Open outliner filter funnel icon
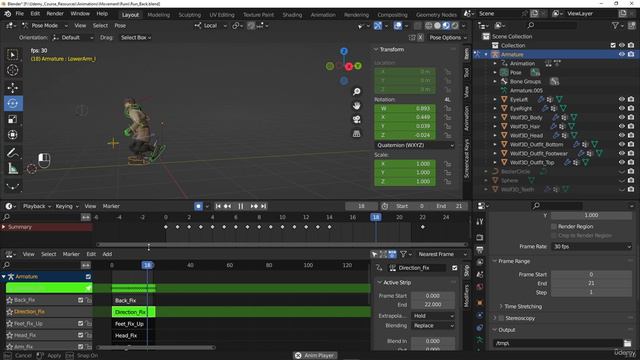Viewport: 640px width, 360px height. (x=615, y=25)
